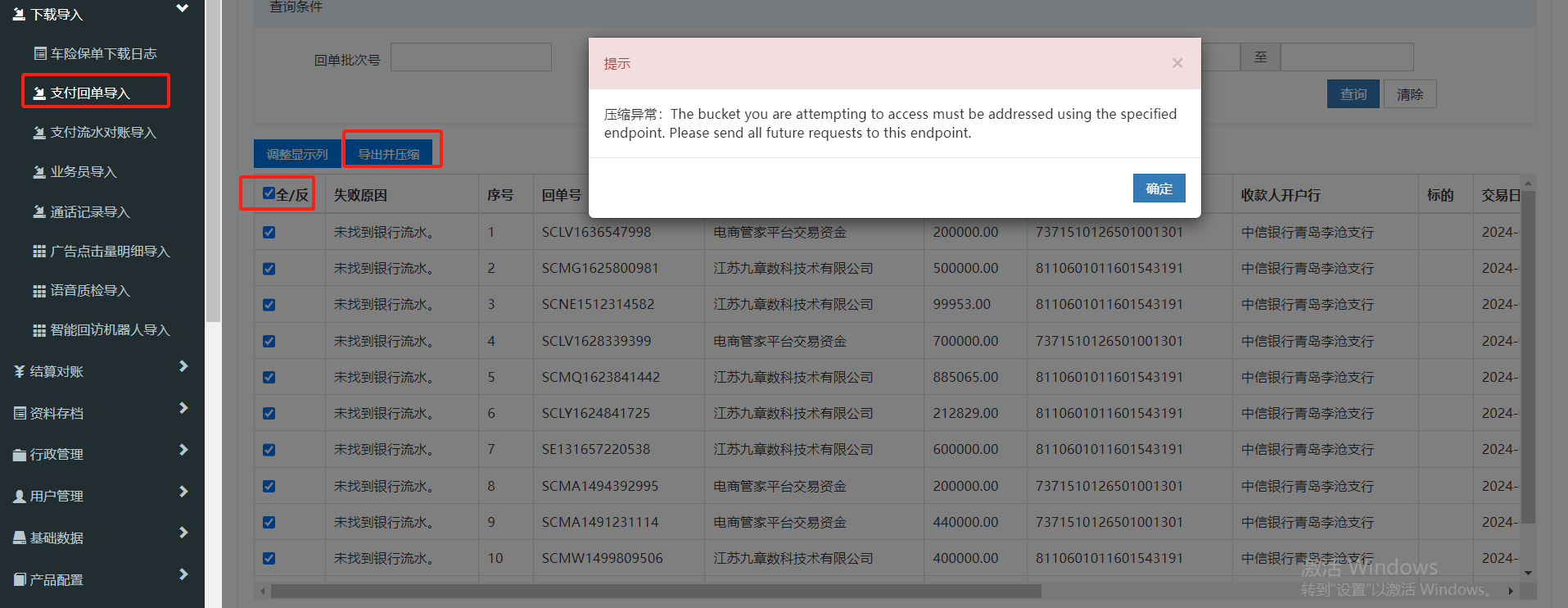This screenshot has width=1568, height=608.
Task: Click the 业务员导入 upload icon
Action: [x=39, y=172]
